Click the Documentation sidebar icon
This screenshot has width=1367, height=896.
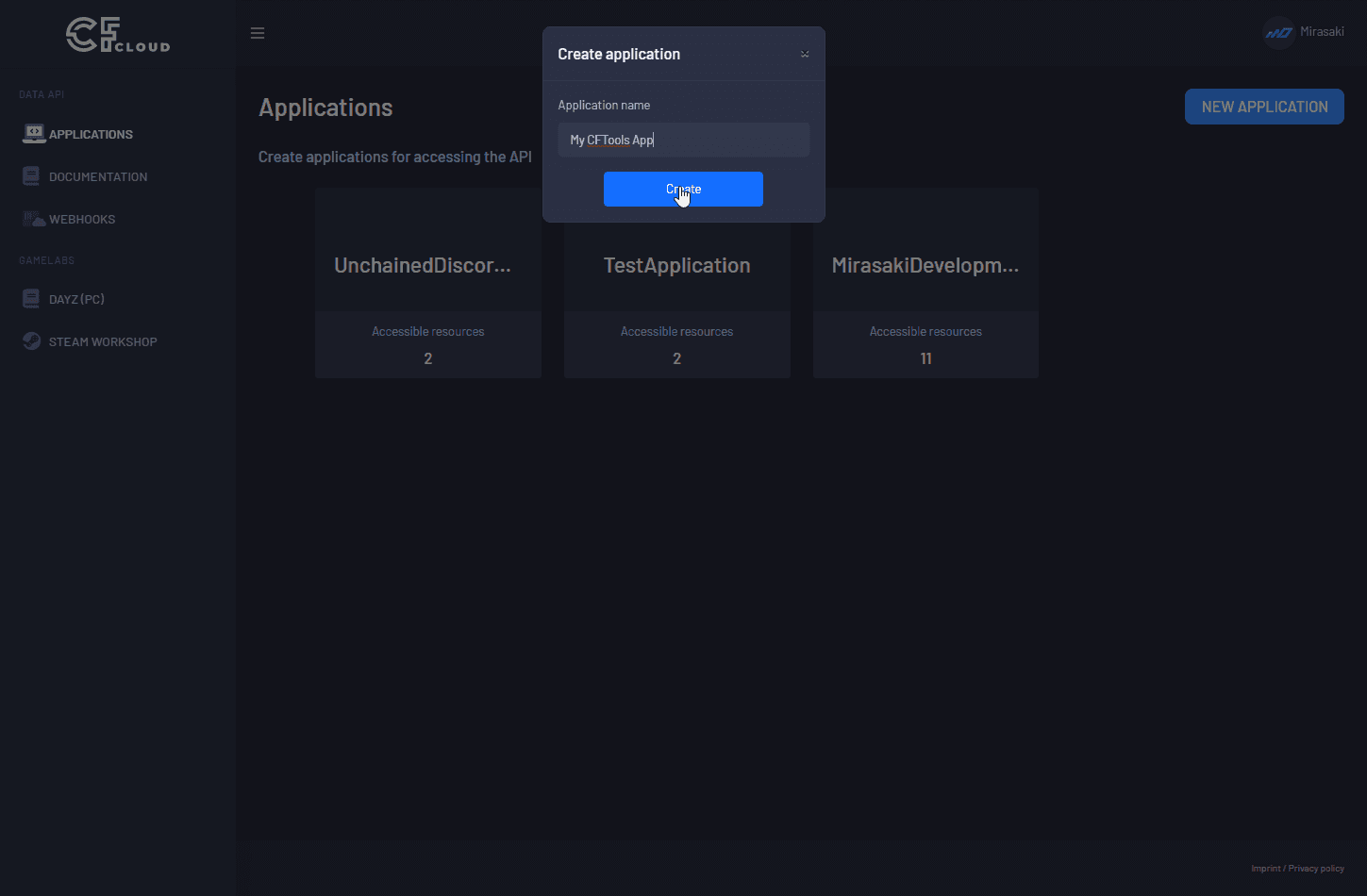32,176
